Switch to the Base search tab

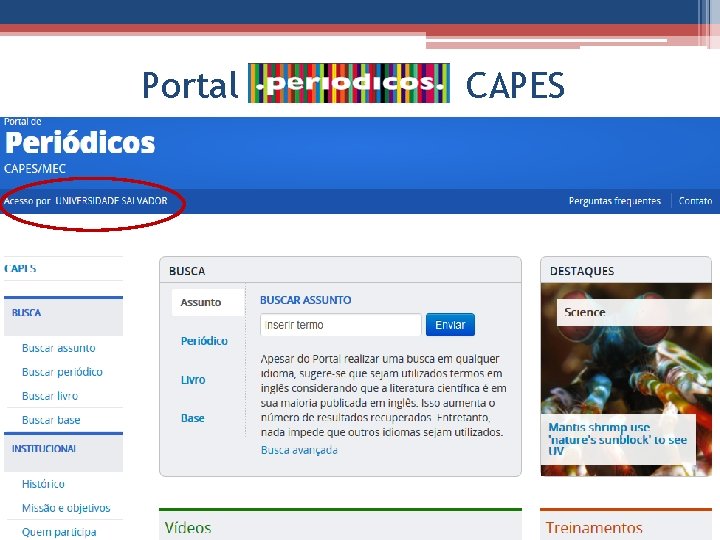coord(192,418)
